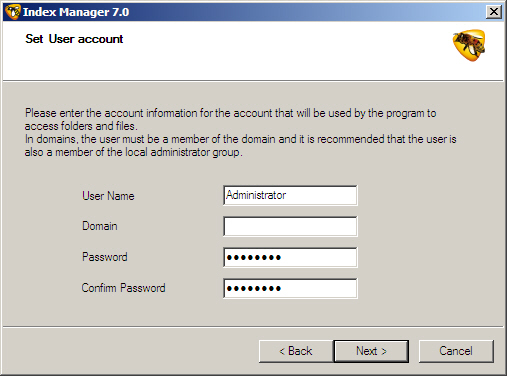This screenshot has height=376, width=507.
Task: Click the 'In domains, the user must' sentence
Action: tap(240, 145)
